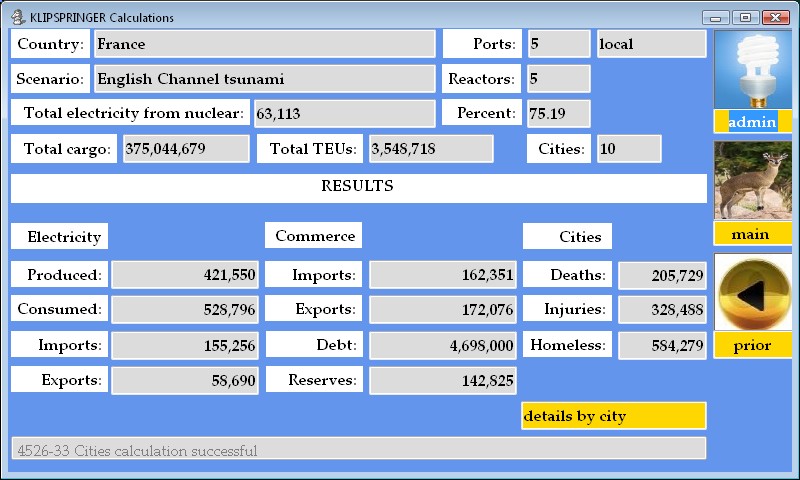Click the Country field showing France

pos(264,44)
